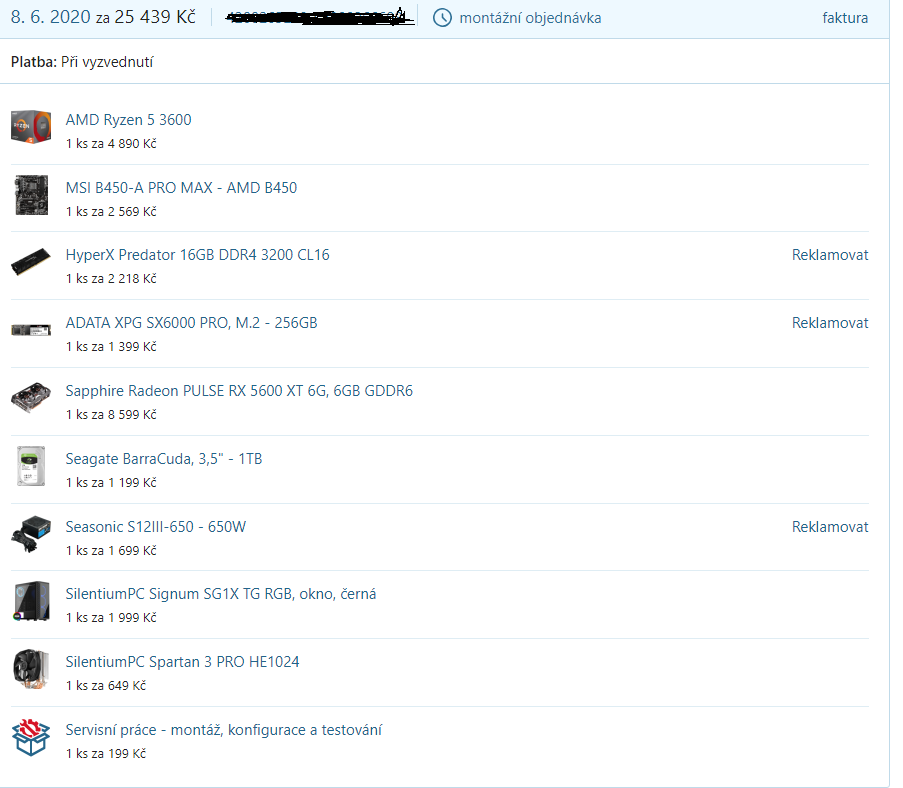903x788 pixels.
Task: Open Sapphire Radeon PULSE RX 5600 XT link
Action: click(x=239, y=391)
